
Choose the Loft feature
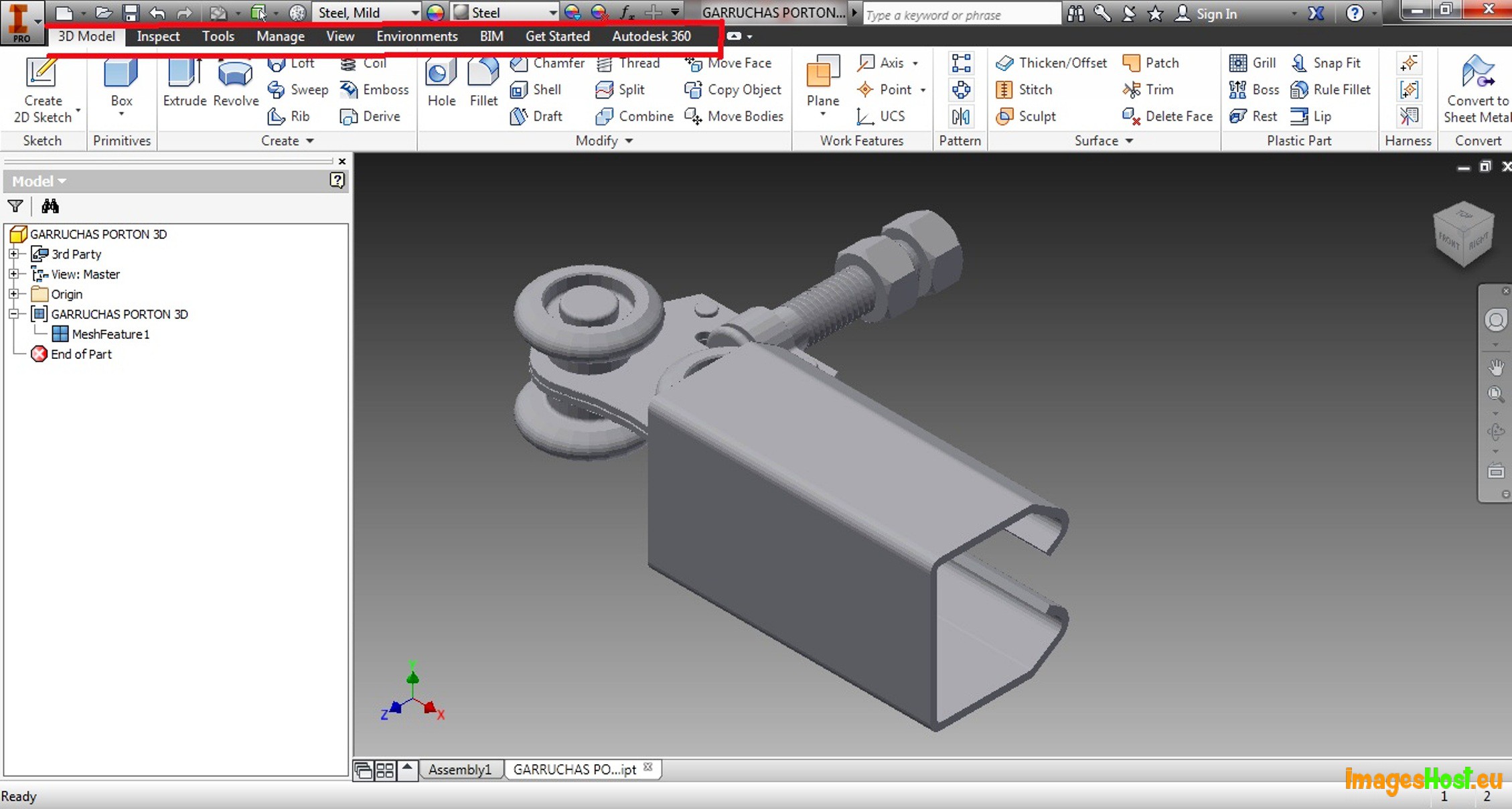click(x=291, y=63)
